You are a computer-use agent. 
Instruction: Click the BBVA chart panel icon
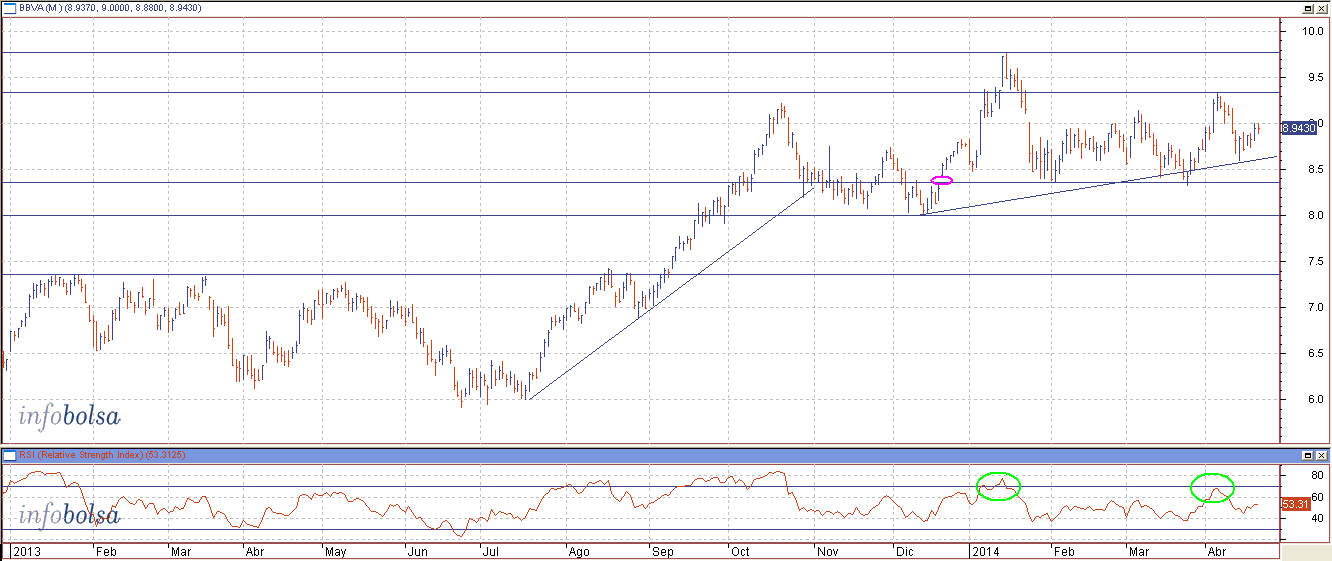(x=9, y=7)
